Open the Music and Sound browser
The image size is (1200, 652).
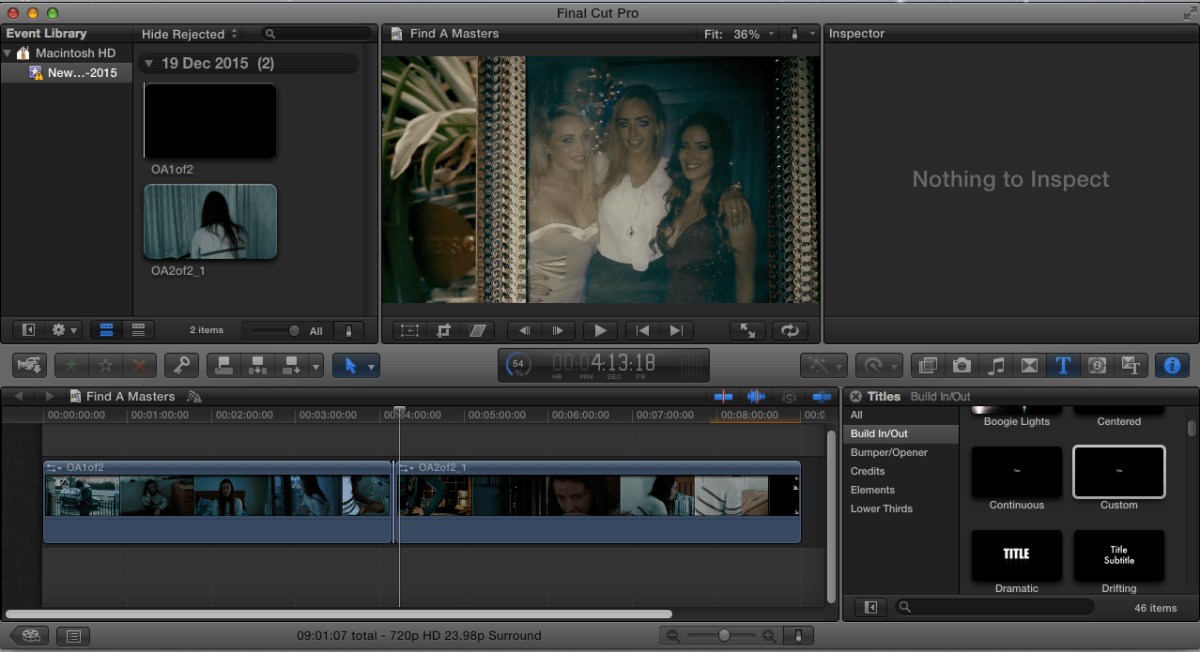click(x=996, y=366)
